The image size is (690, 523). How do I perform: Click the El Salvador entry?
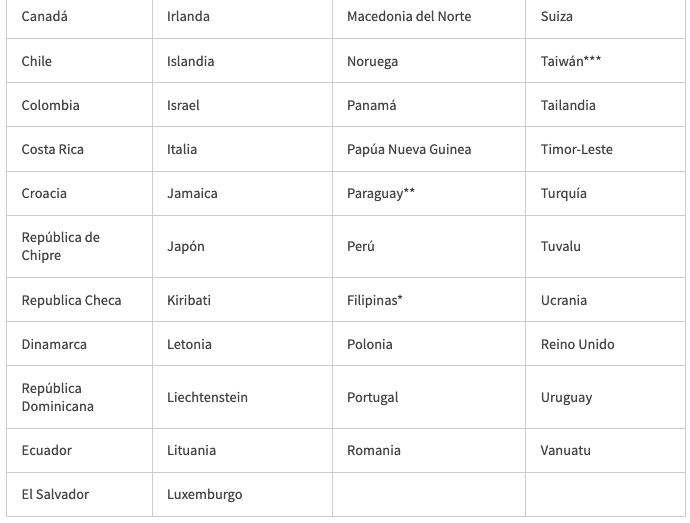coord(55,494)
